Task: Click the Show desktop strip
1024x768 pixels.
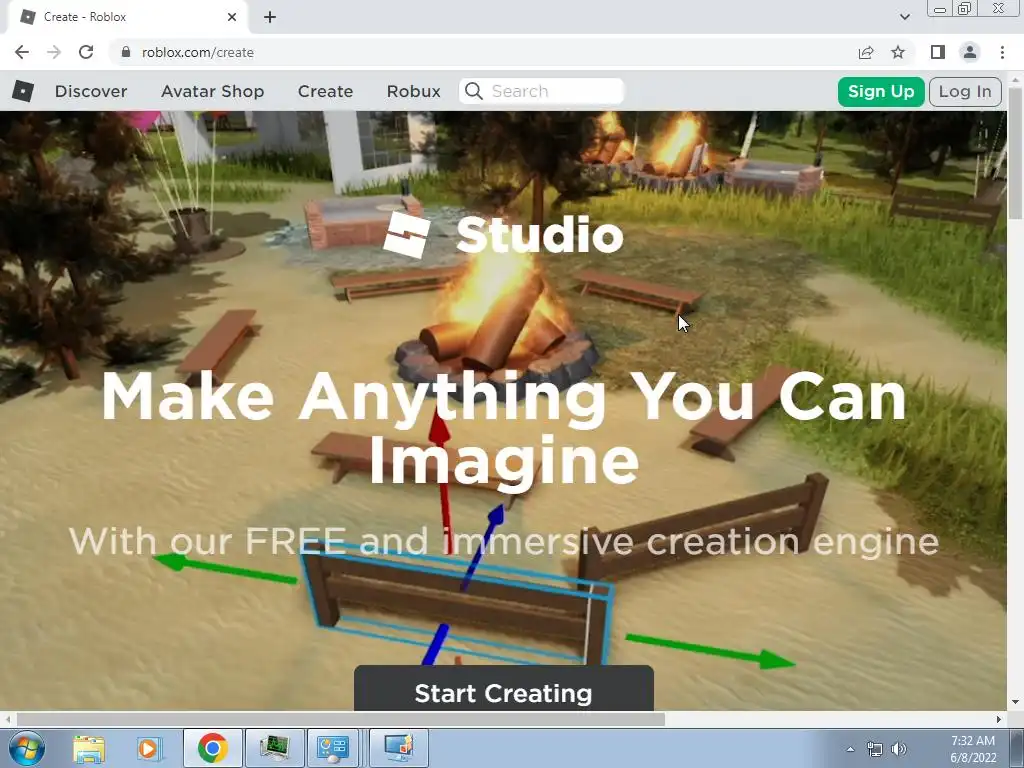Action: point(1017,748)
